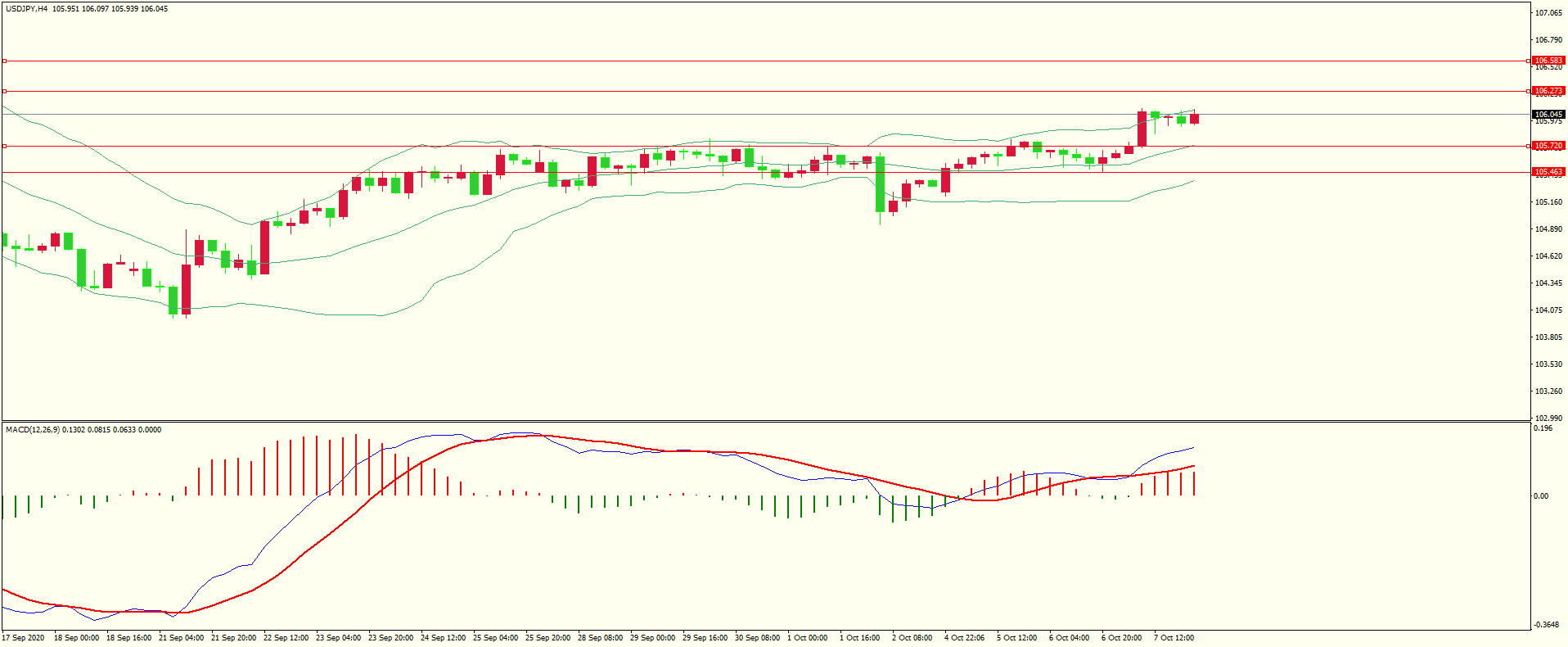Click the left anchor handle of the 106.583 line
1568x647 pixels.
pos(4,61)
